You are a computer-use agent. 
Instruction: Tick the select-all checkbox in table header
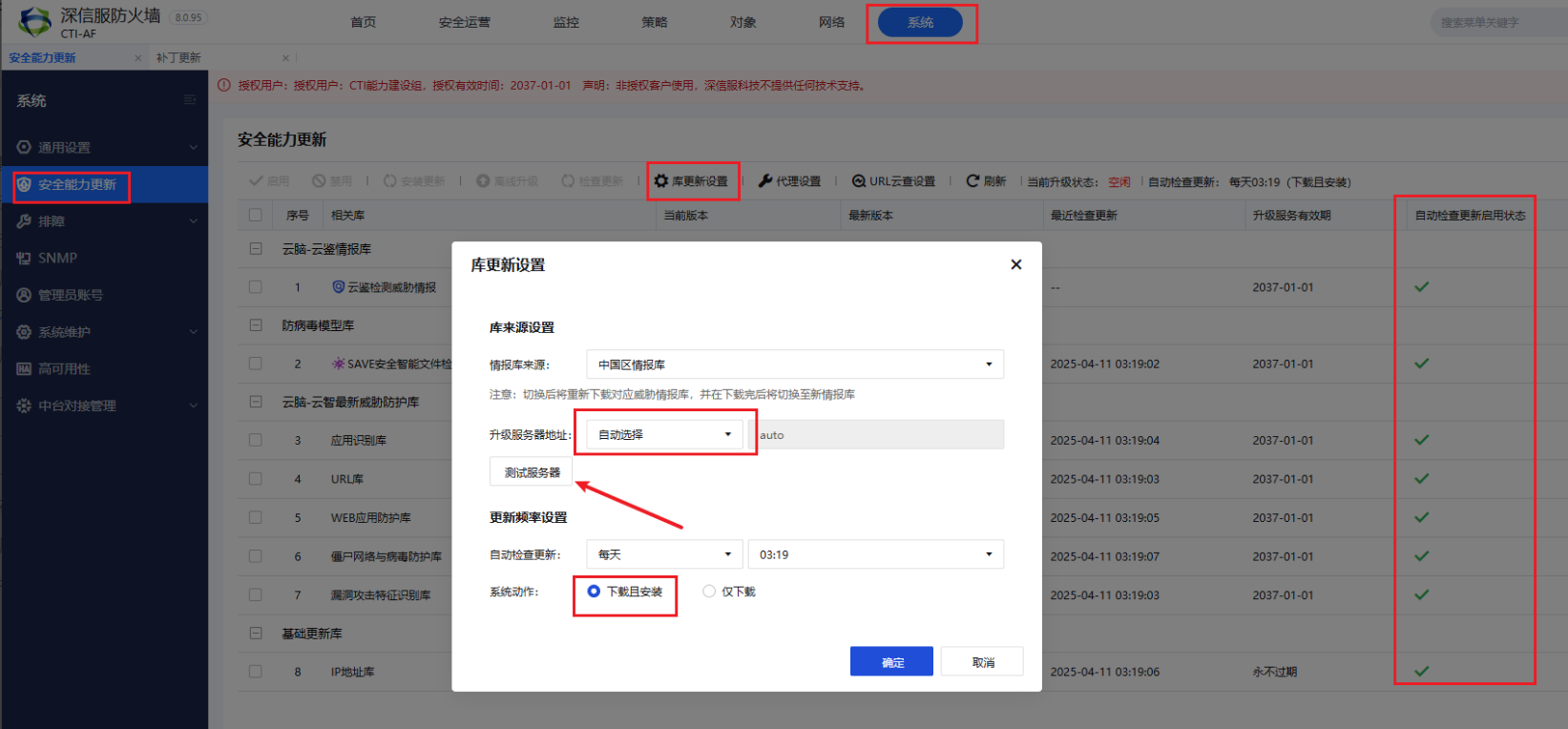click(x=256, y=216)
